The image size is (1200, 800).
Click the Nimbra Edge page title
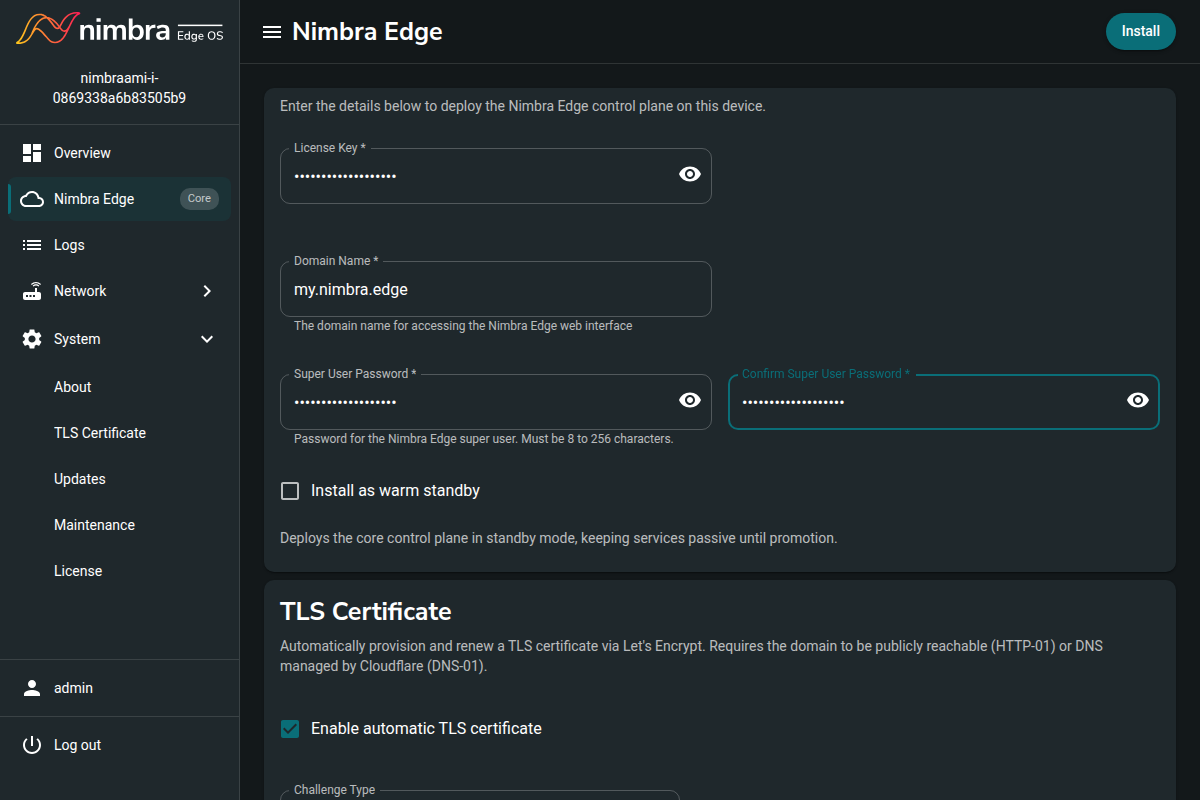(367, 32)
